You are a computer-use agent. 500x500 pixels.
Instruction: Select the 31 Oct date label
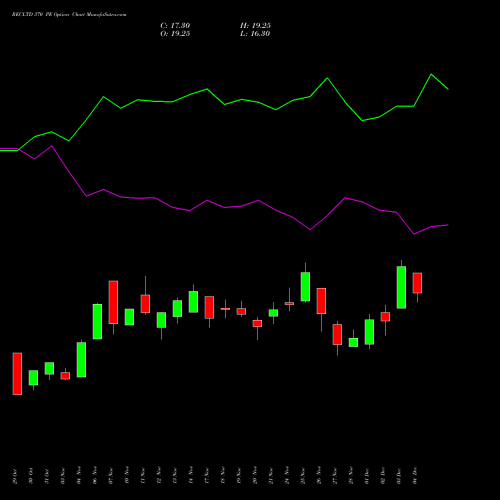point(47,476)
